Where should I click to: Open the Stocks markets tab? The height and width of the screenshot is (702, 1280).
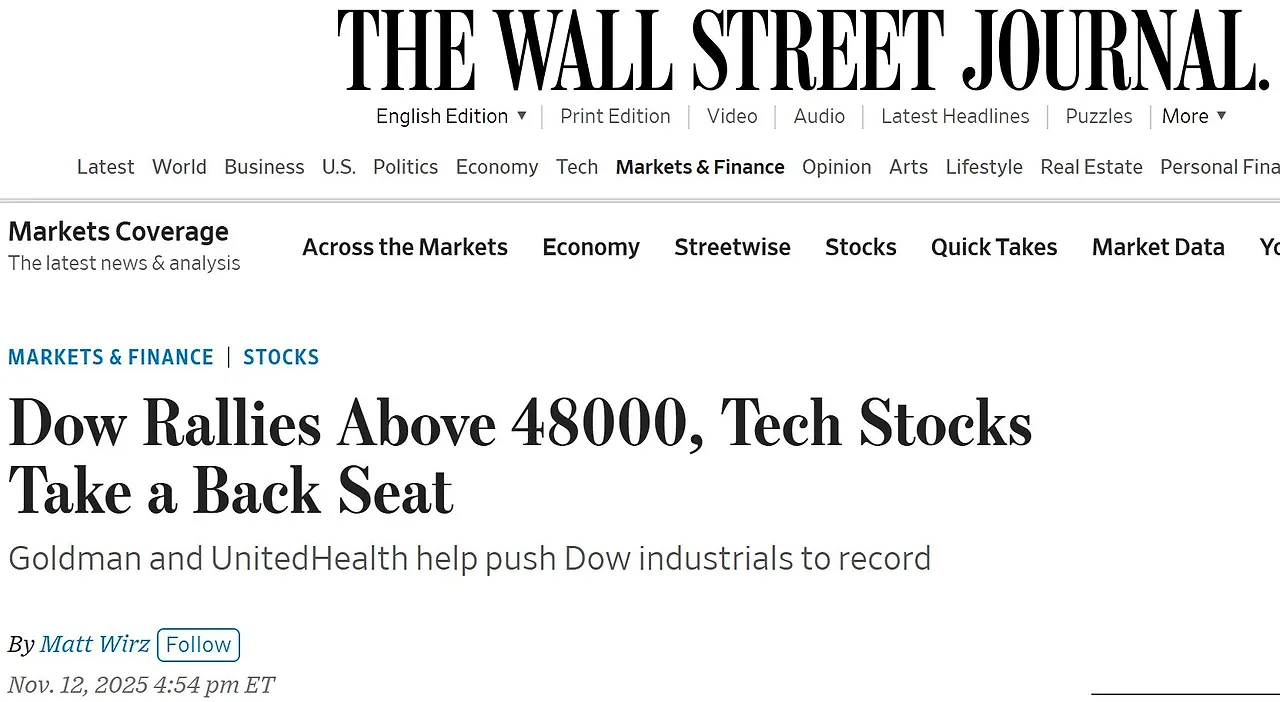[x=860, y=247]
